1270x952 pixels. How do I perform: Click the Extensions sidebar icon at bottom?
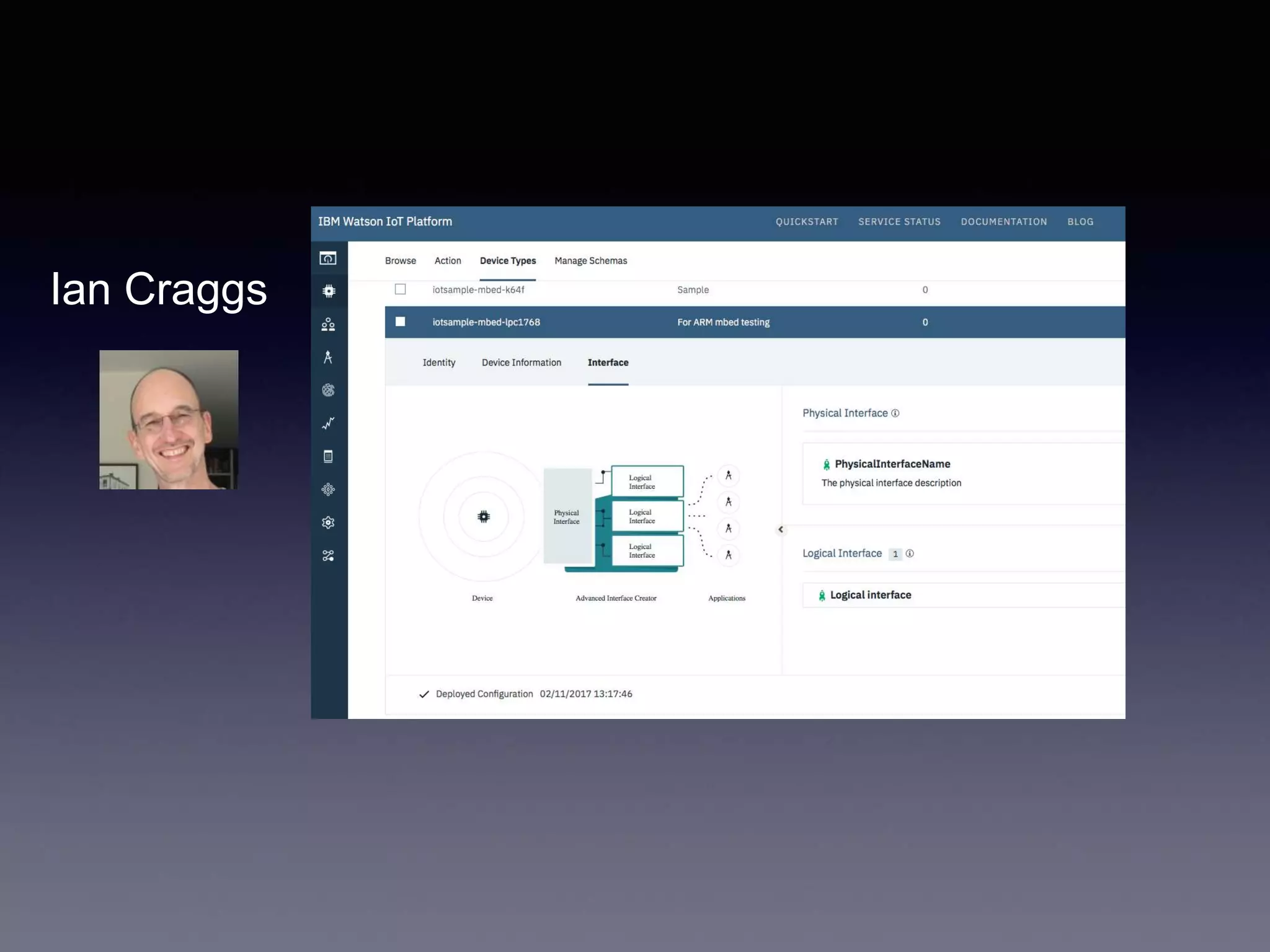tap(328, 556)
